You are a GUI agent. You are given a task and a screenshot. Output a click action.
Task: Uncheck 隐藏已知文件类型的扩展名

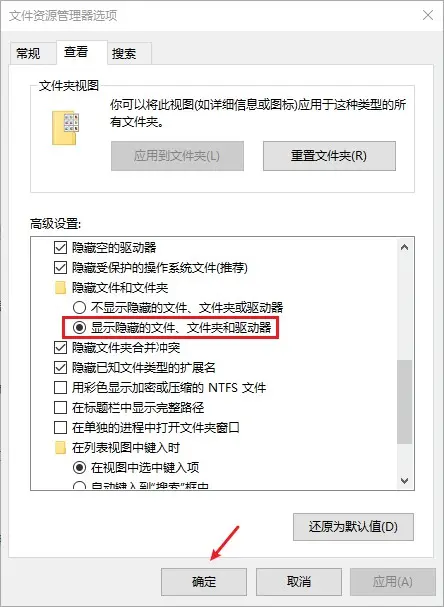pos(60,368)
